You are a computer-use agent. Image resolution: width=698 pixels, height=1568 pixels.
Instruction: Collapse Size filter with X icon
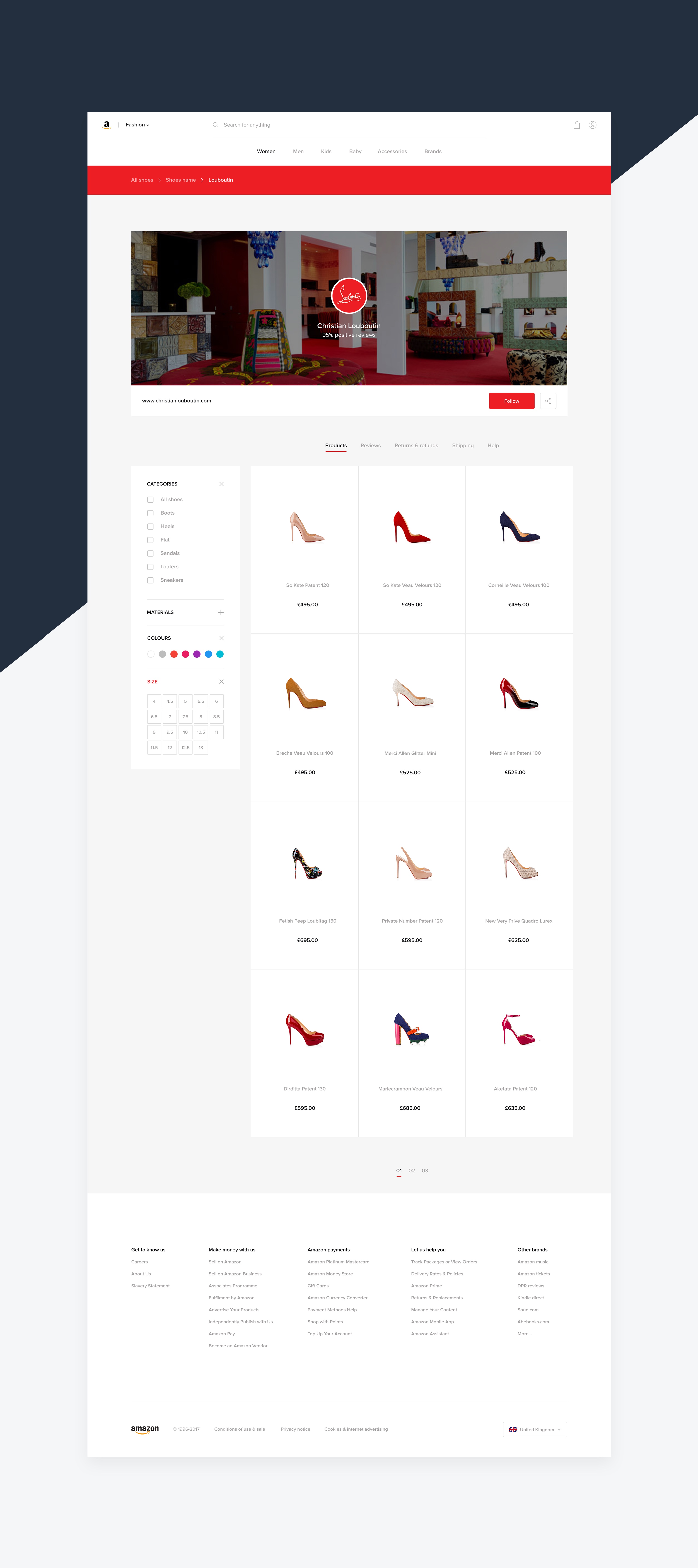tap(221, 682)
